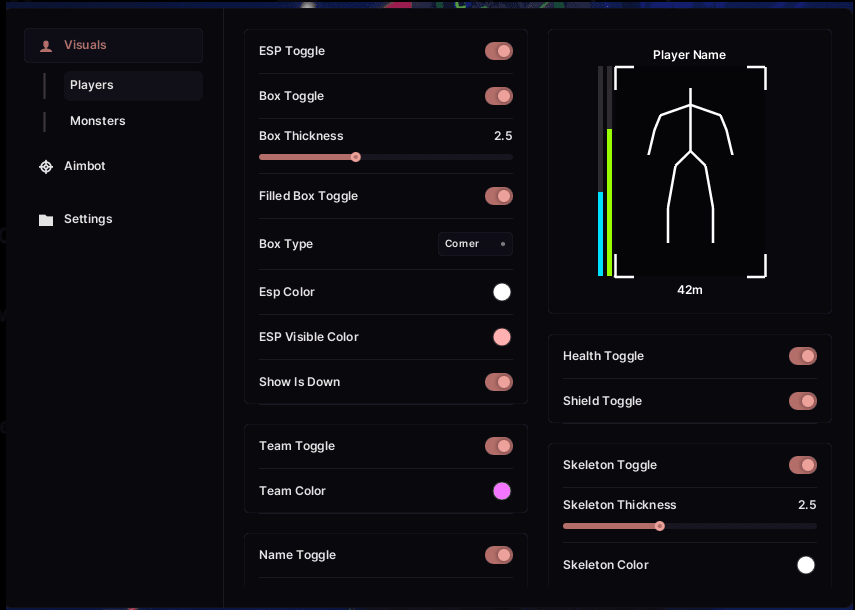Click the Skeleton Thickness slider handle
Viewport: 855px width, 610px height.
click(660, 526)
